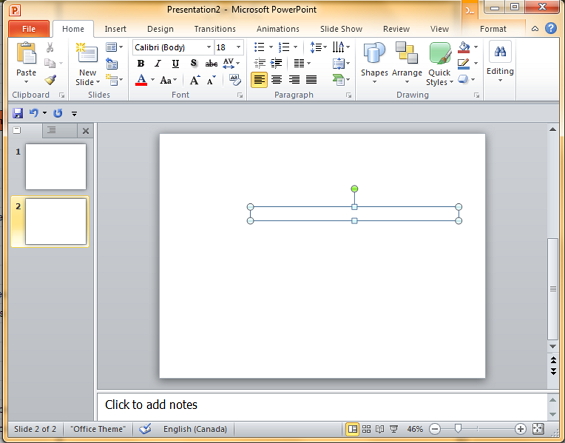Apply red font color swatch
This screenshot has height=443, width=565.
click(141, 80)
